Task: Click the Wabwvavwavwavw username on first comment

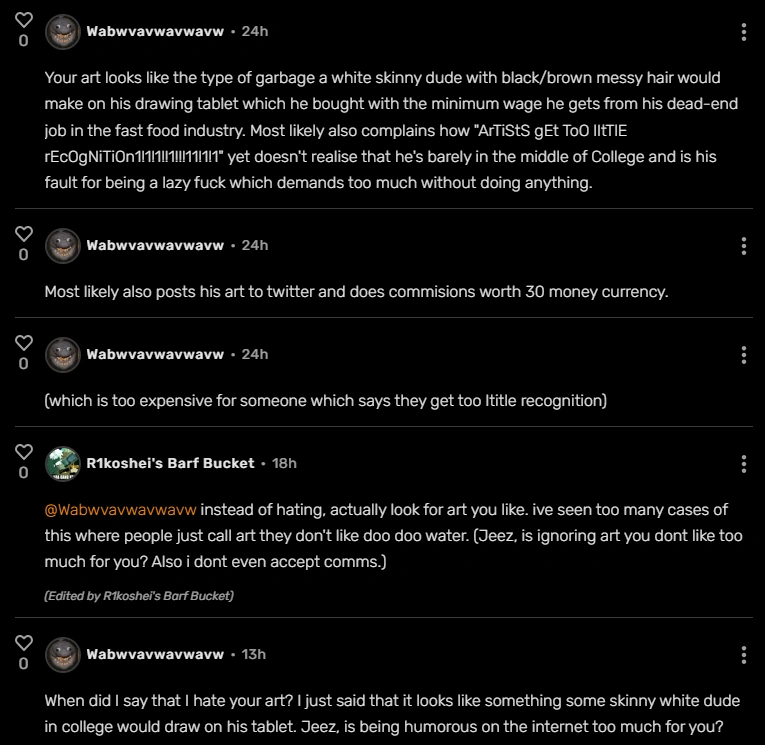Action: click(x=155, y=31)
